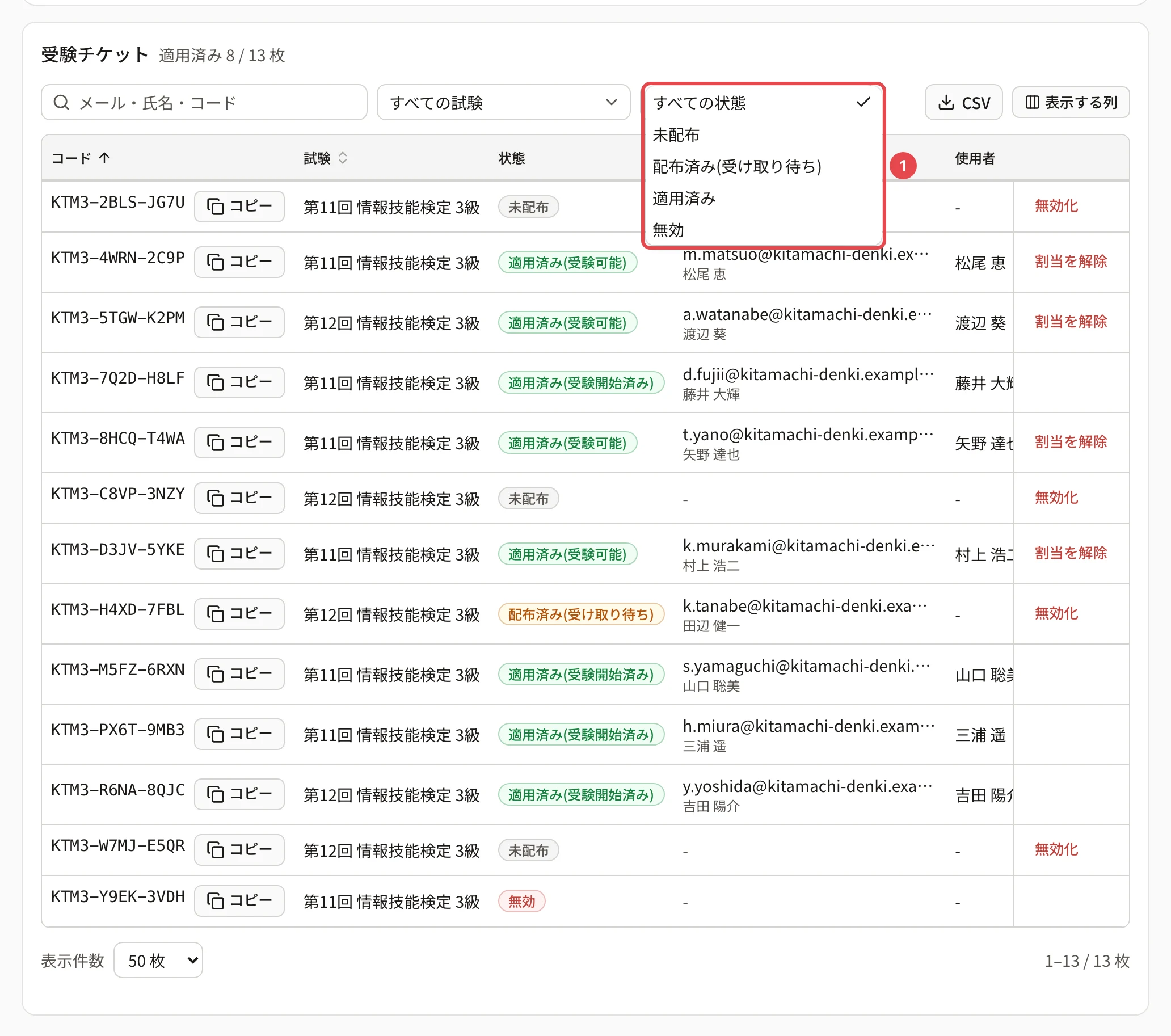Viewport: 1171px width, 1036px height.
Task: Click code text KTM3-PX6T-9MB3
Action: point(118,730)
